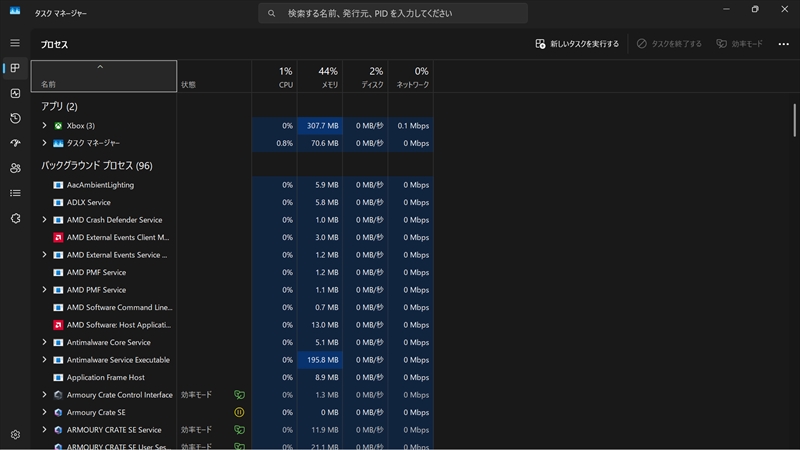Screen dimensions: 800x450
Task: Open the Services page icon
Action: click(x=15, y=218)
